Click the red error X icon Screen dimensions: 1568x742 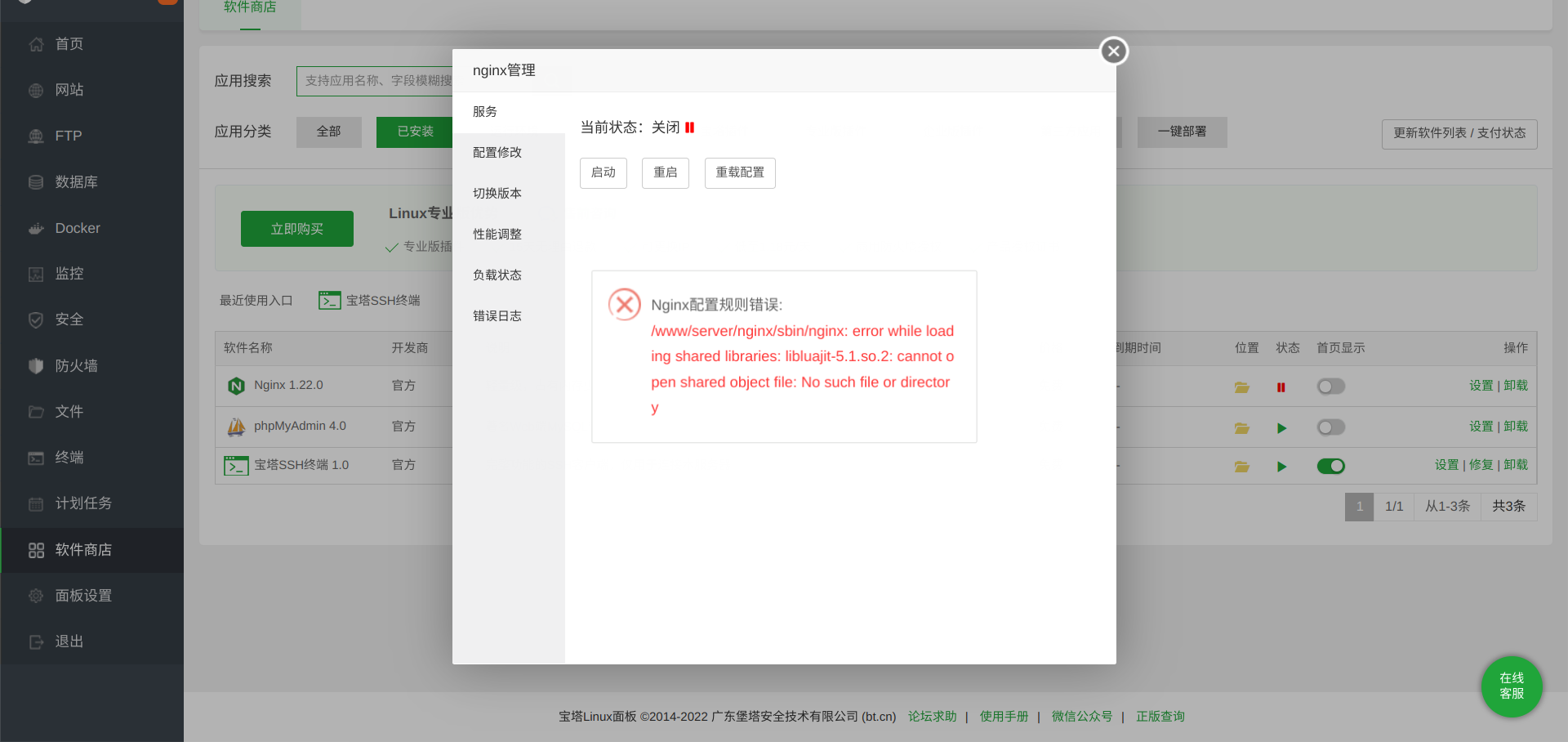(625, 305)
